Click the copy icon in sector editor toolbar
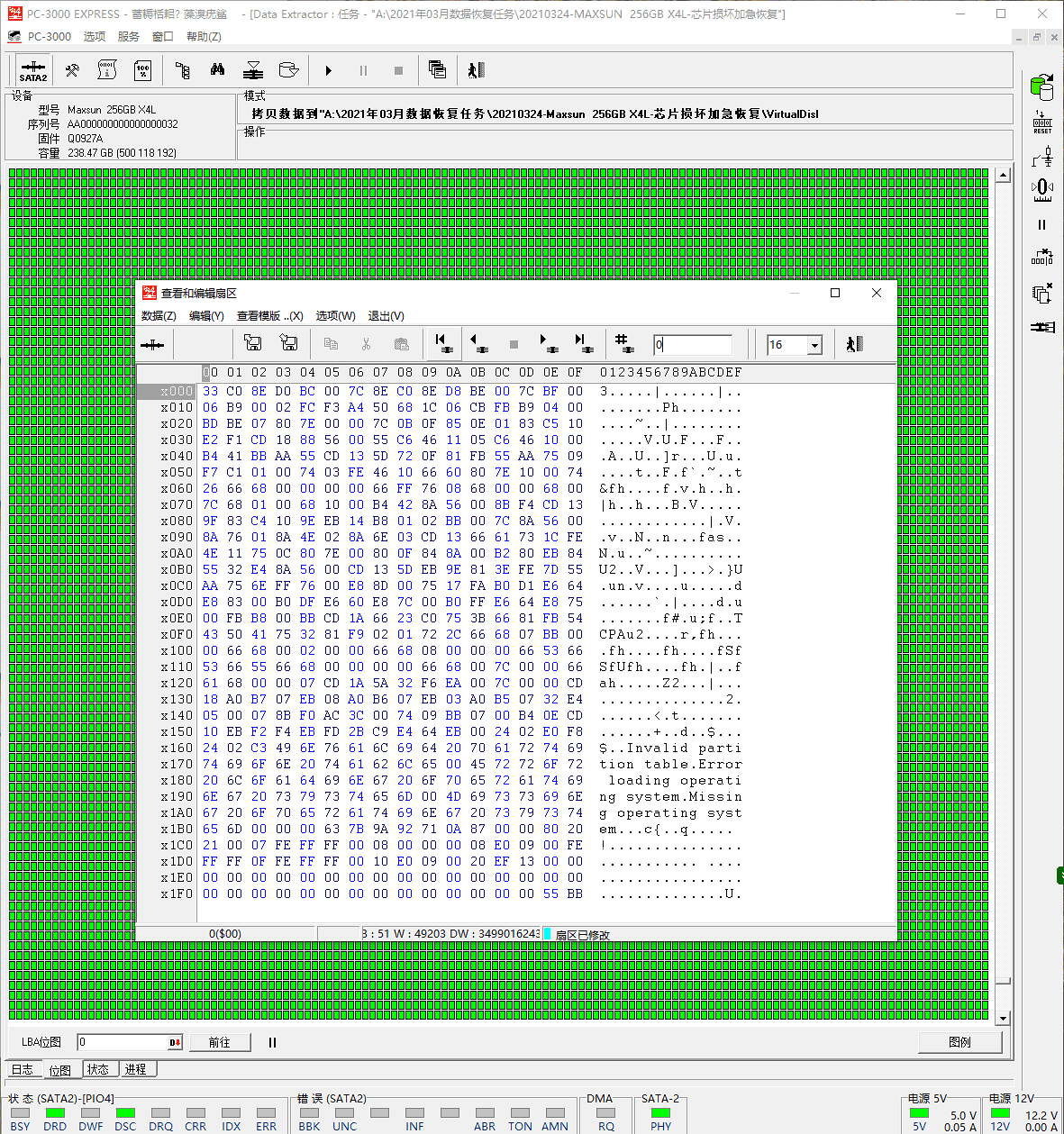This screenshot has height=1134, width=1064. (x=331, y=344)
